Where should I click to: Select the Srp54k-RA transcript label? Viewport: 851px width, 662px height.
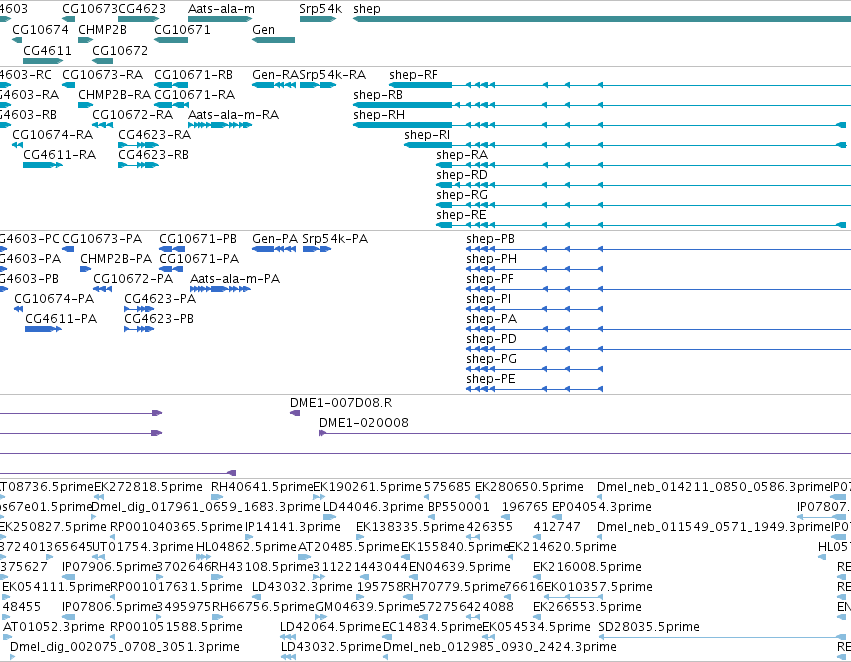333,75
